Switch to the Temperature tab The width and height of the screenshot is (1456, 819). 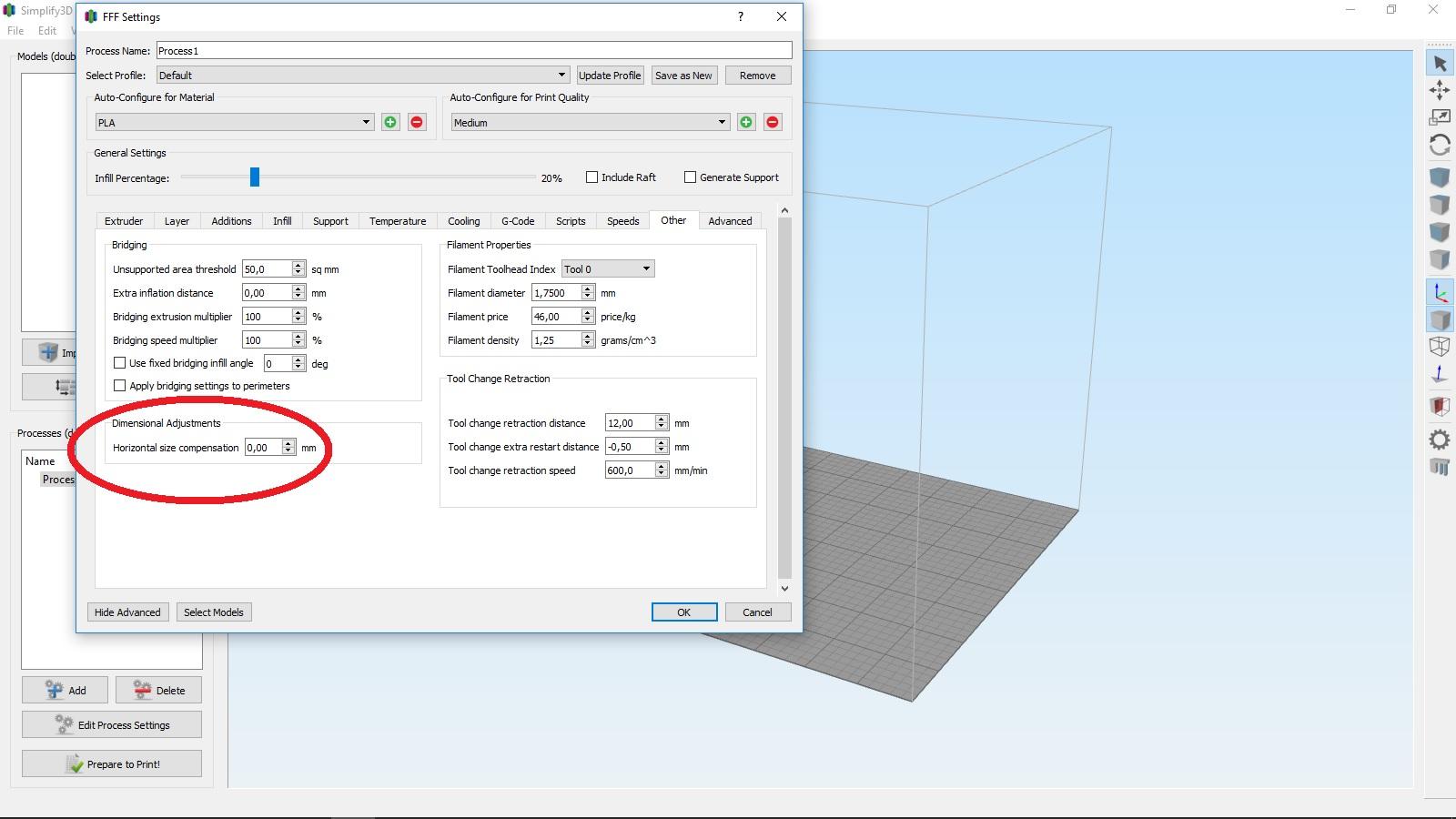click(398, 221)
